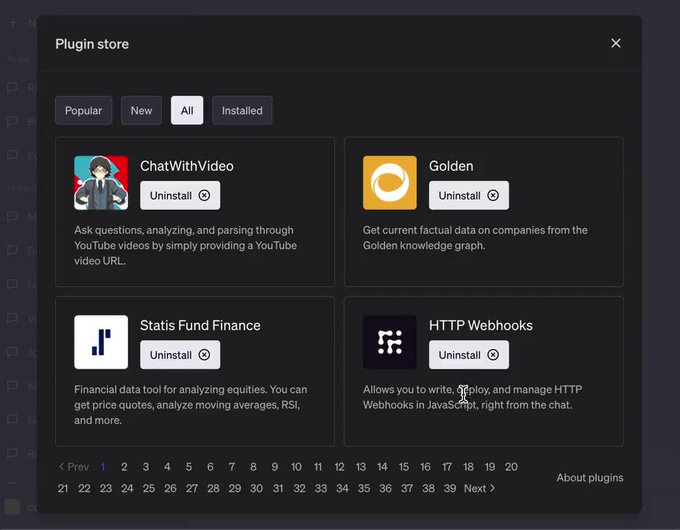
Task: Click the ChatWithVideo plugin title
Action: point(186,166)
